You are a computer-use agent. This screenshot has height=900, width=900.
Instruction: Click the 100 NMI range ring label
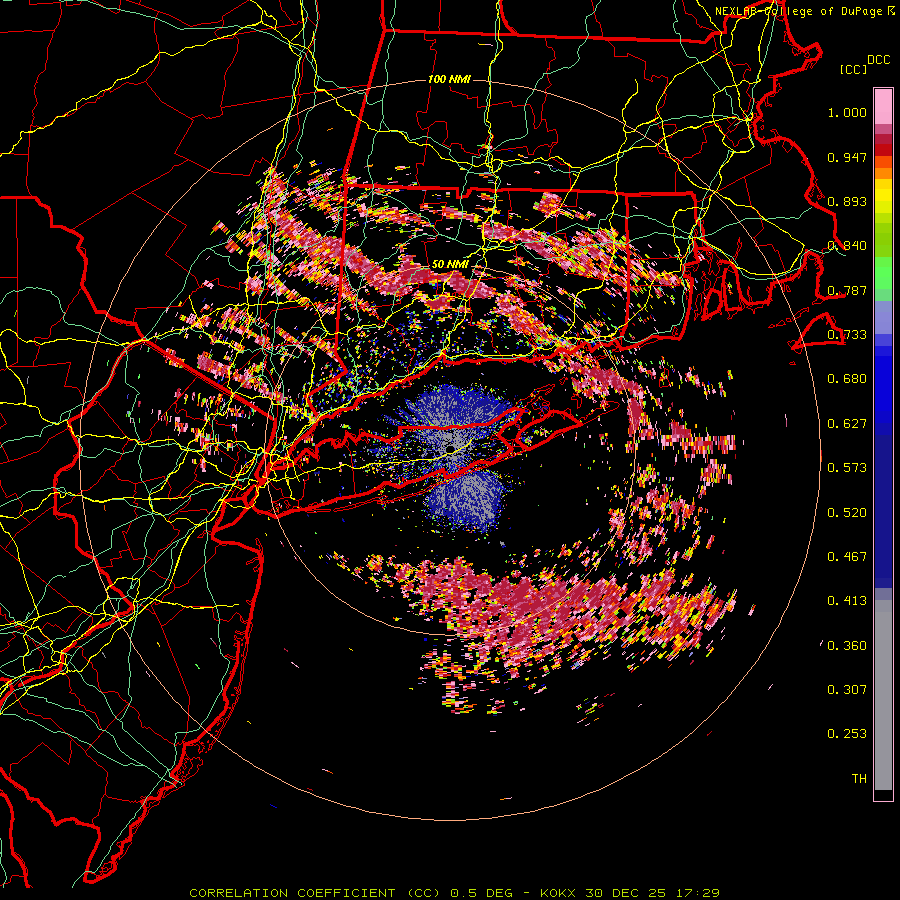[449, 79]
